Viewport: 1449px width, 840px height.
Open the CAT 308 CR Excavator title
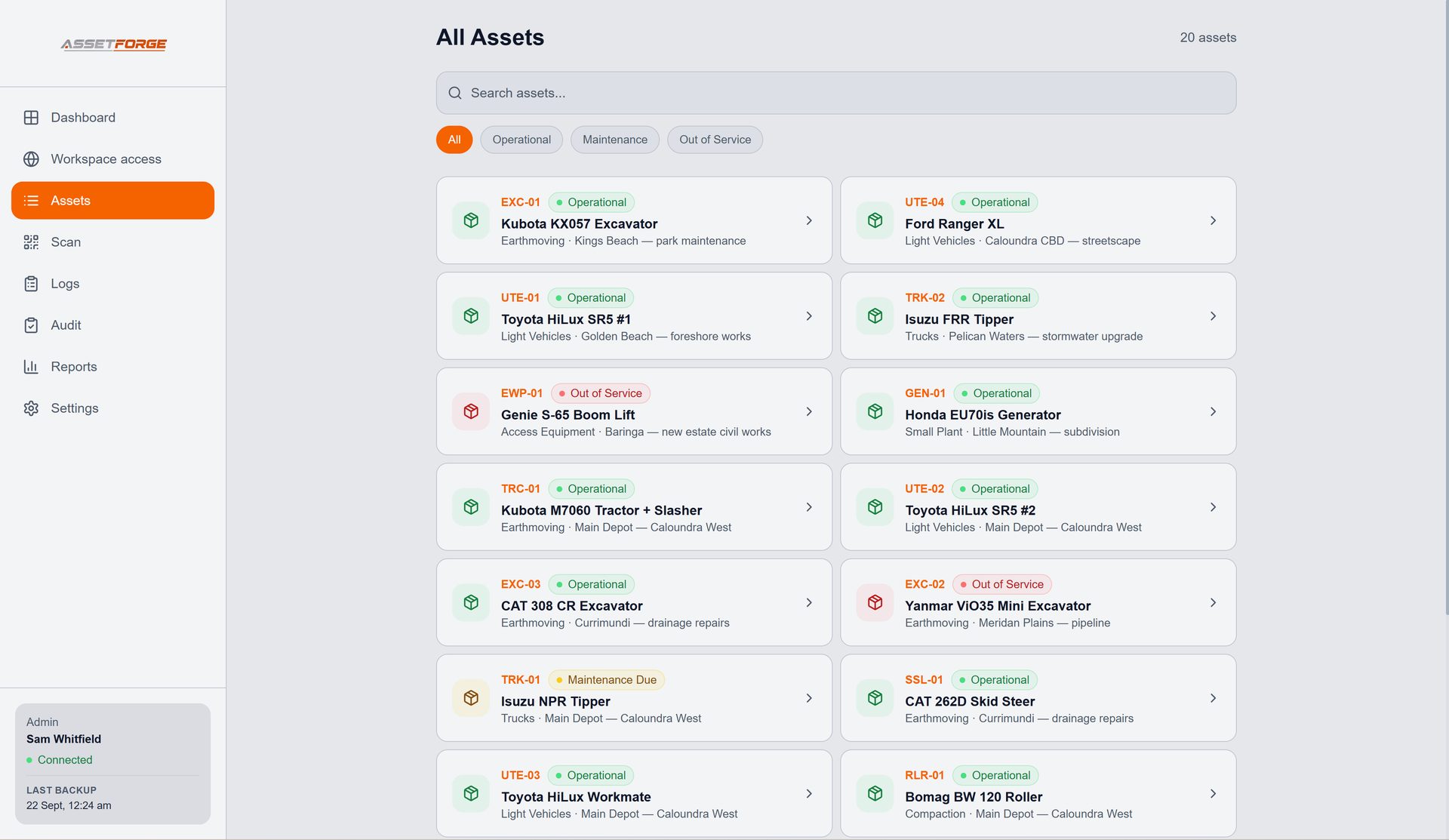click(x=571, y=606)
